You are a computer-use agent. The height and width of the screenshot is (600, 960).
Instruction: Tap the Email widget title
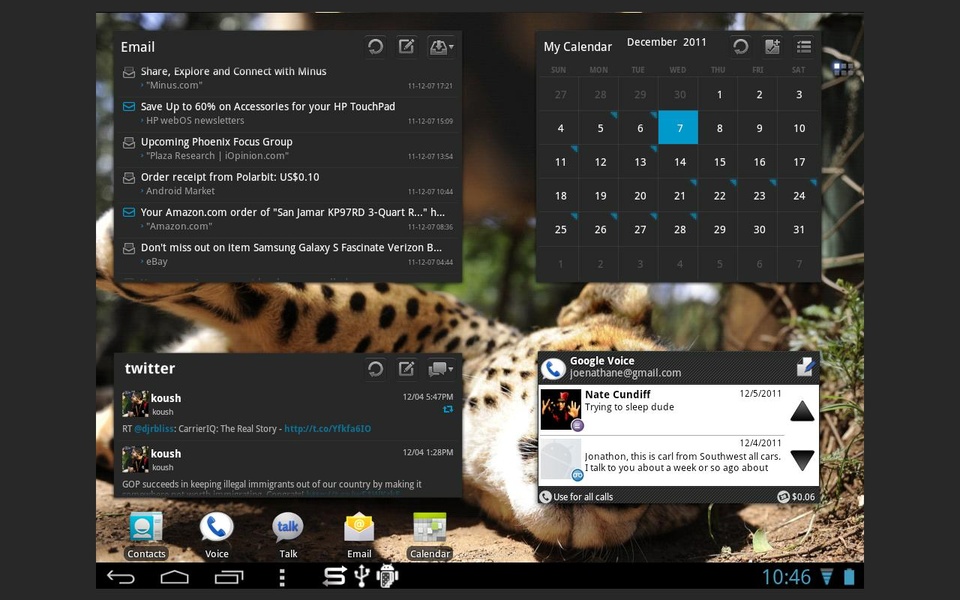coord(137,47)
